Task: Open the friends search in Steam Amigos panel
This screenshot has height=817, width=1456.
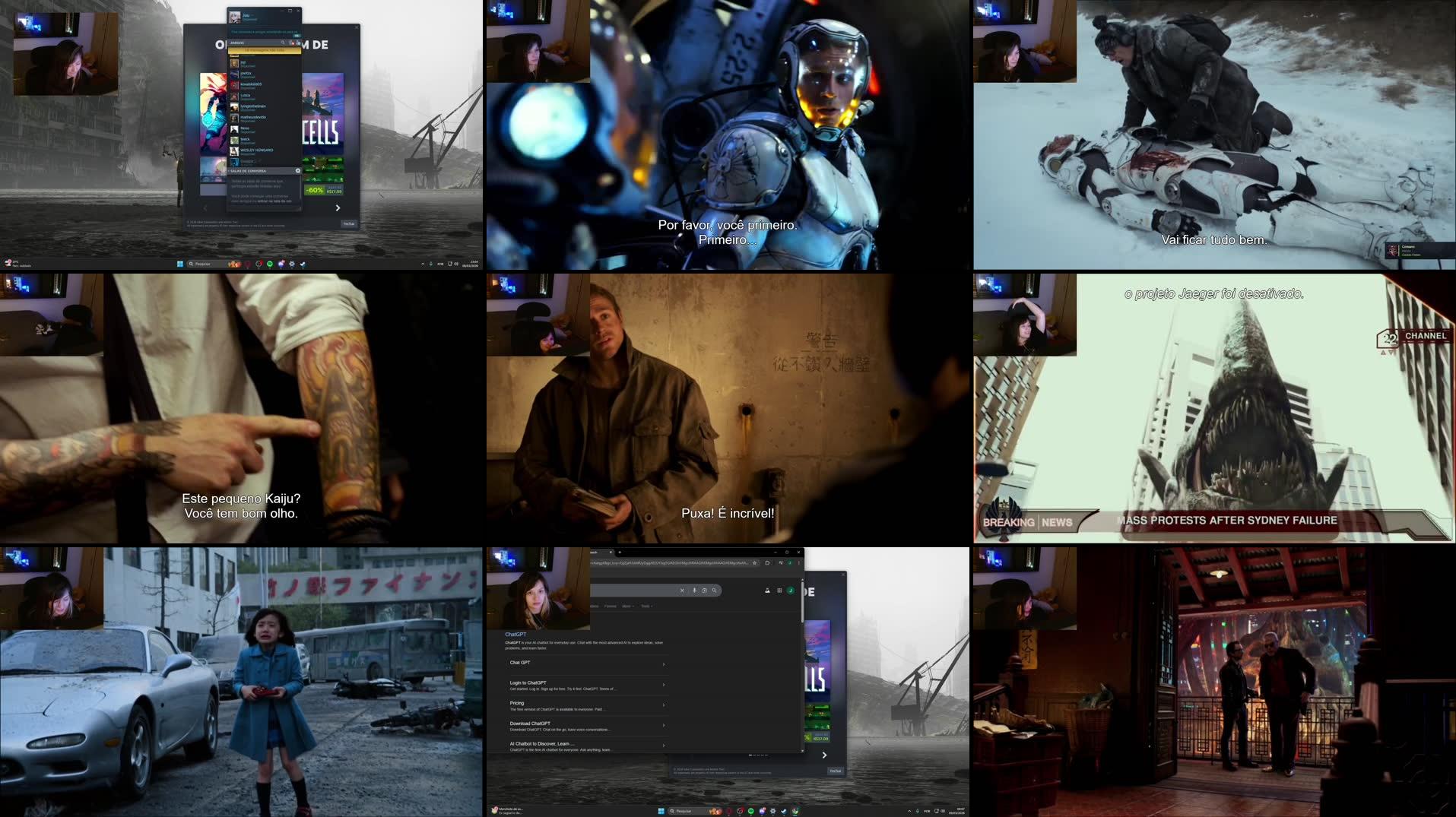Action: [283, 43]
